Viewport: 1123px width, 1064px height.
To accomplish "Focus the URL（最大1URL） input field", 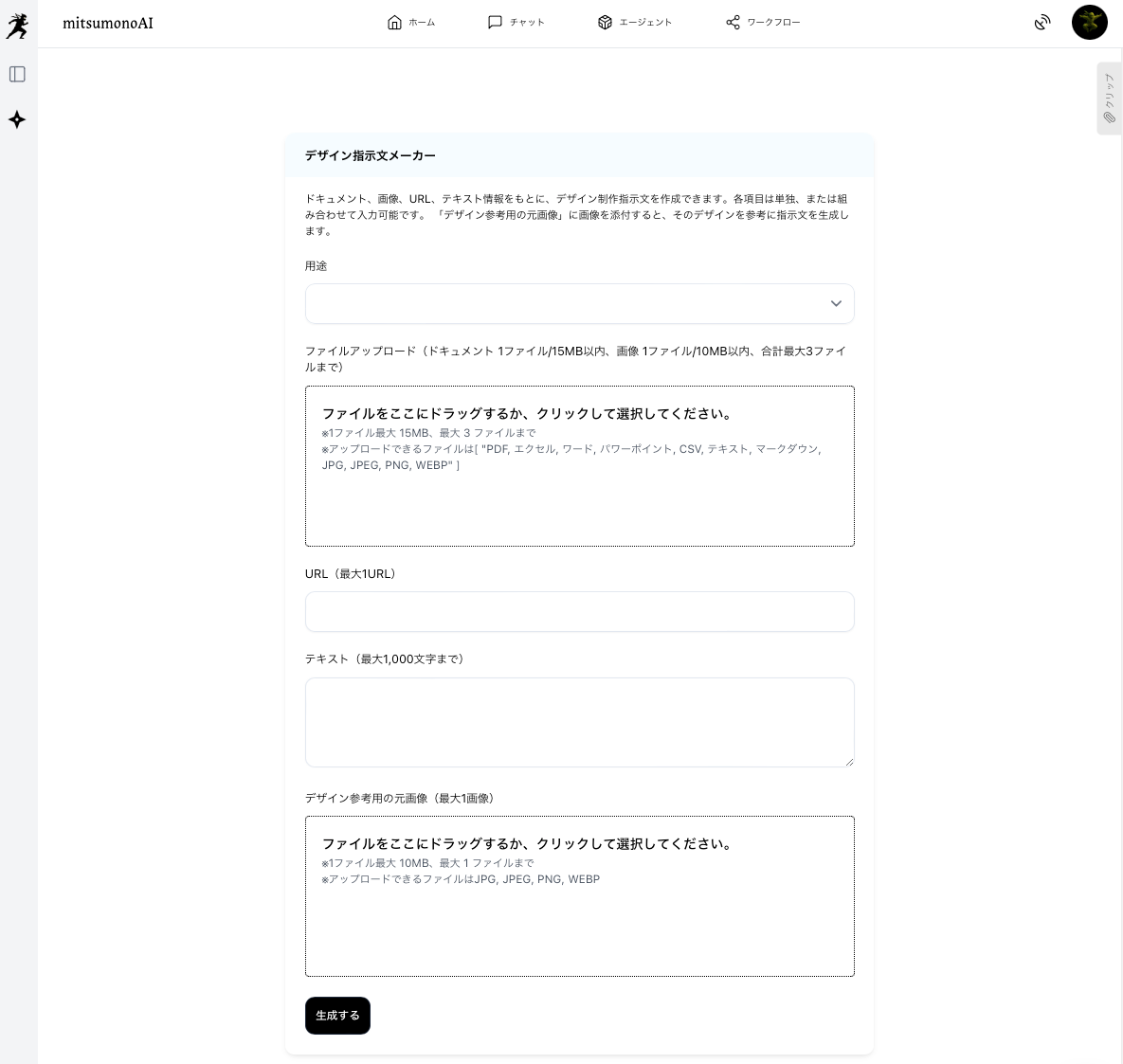I will pos(579,612).
